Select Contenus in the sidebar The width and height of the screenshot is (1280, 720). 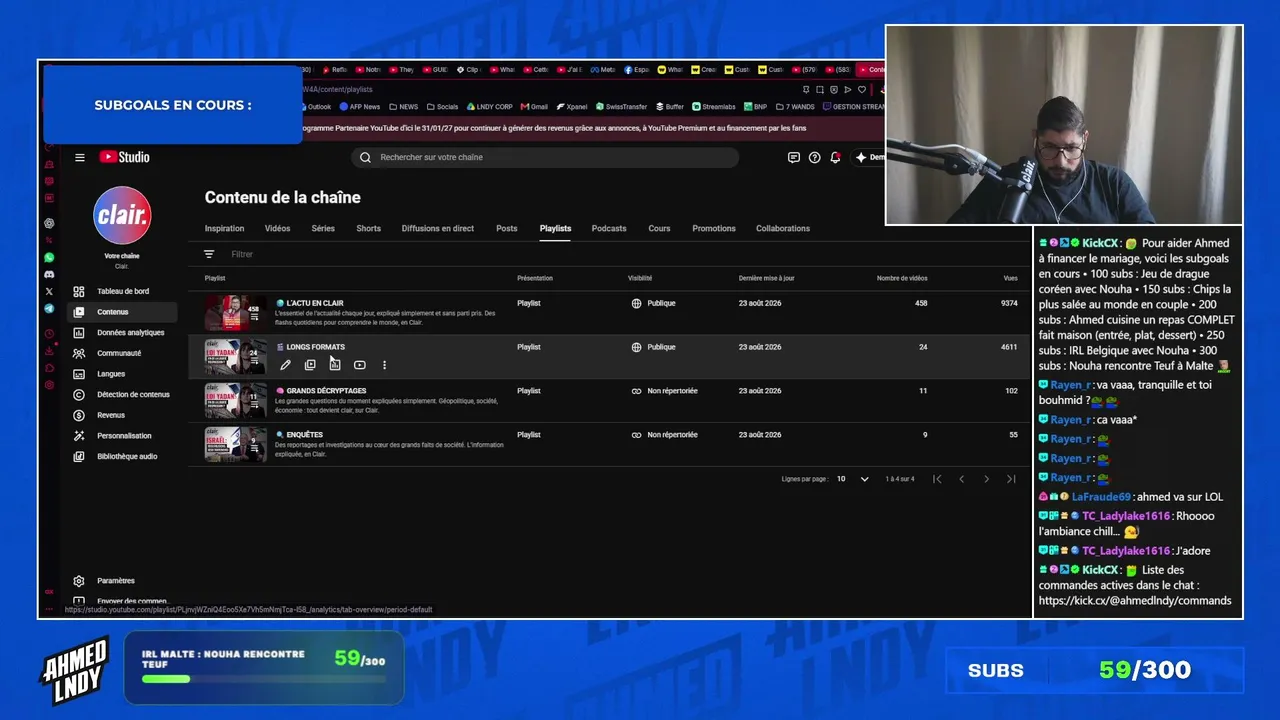click(x=122, y=312)
